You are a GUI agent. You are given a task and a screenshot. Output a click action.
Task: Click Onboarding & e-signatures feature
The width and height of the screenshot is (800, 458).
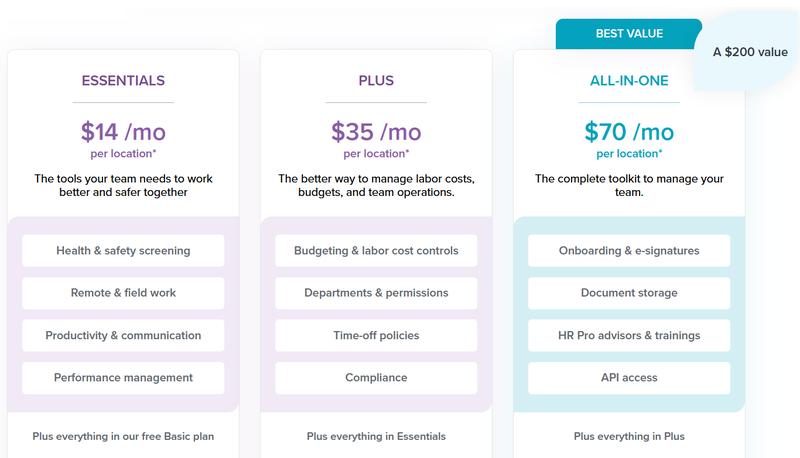click(x=629, y=250)
